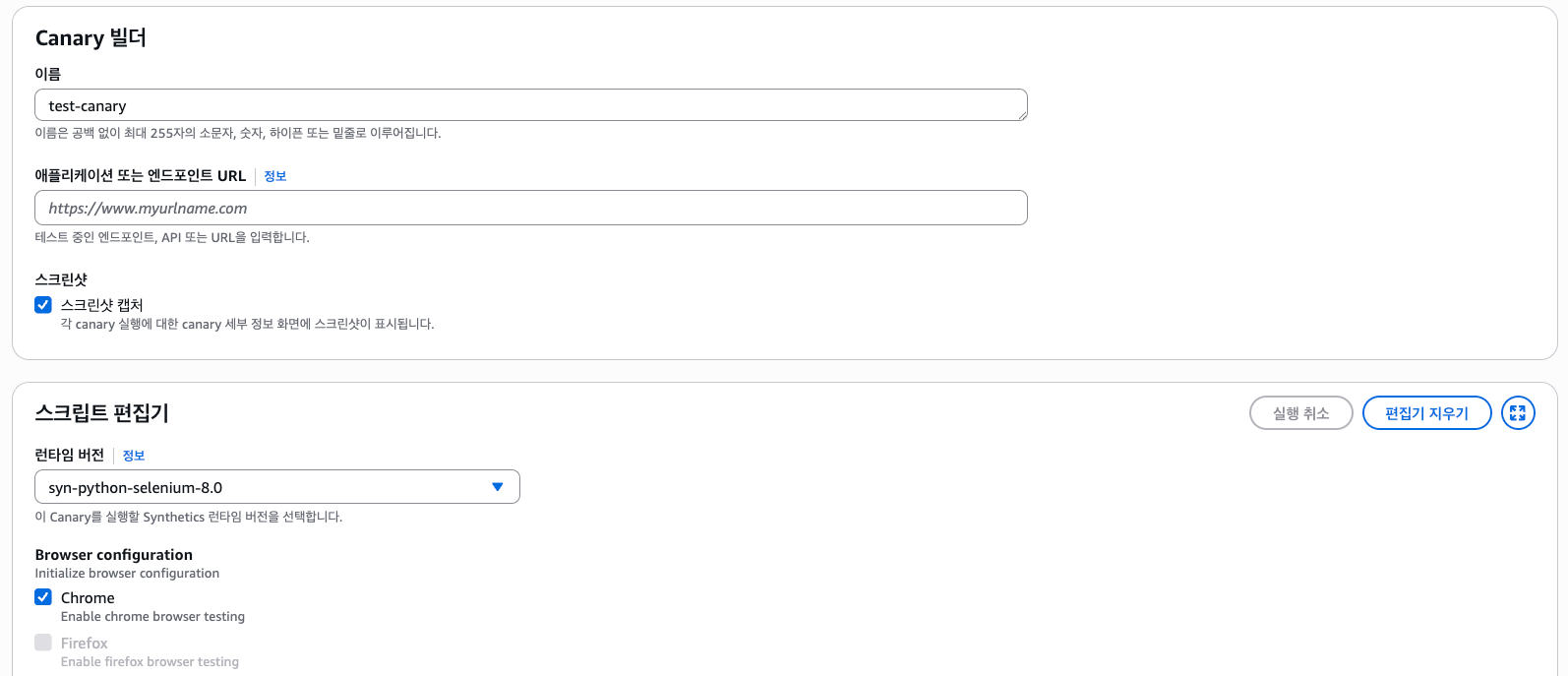This screenshot has width=1568, height=676.
Task: Open 정보 link beside 런타임 버전
Action: point(134,456)
